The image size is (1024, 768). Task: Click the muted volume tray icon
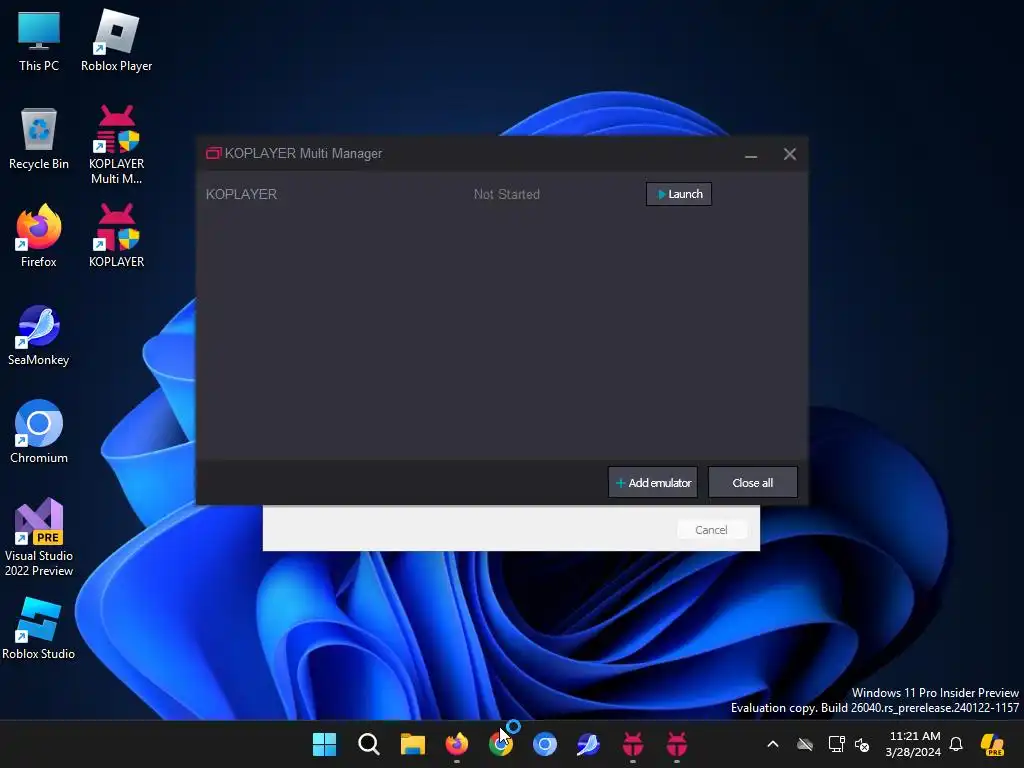862,744
